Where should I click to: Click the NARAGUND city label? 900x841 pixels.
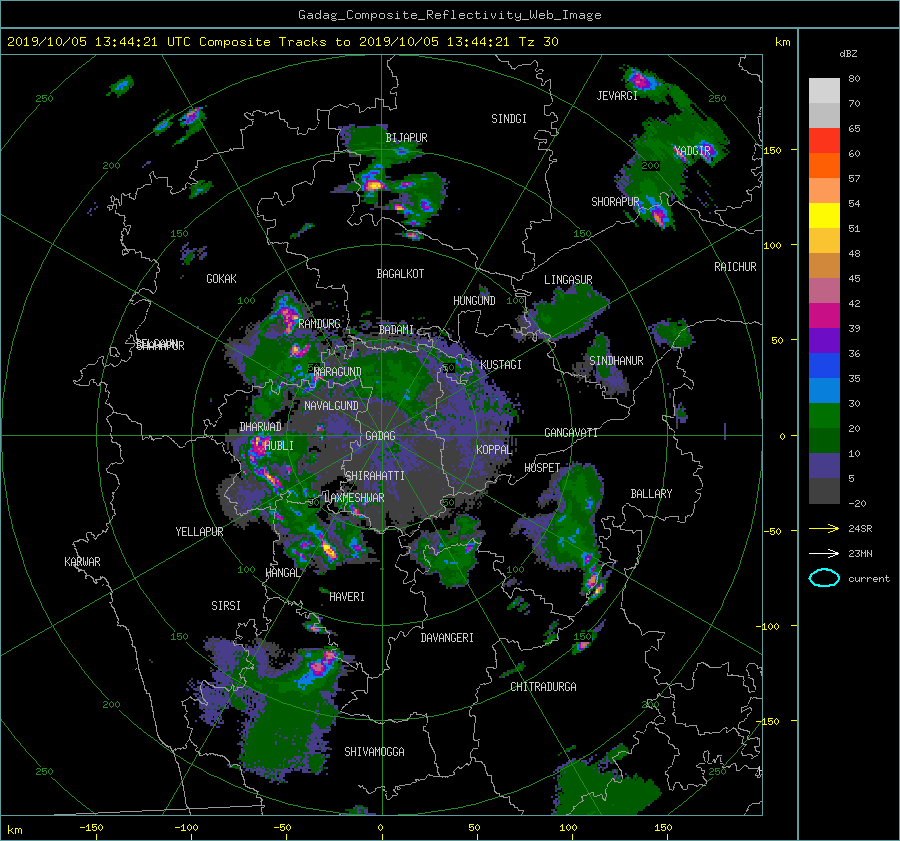[338, 372]
